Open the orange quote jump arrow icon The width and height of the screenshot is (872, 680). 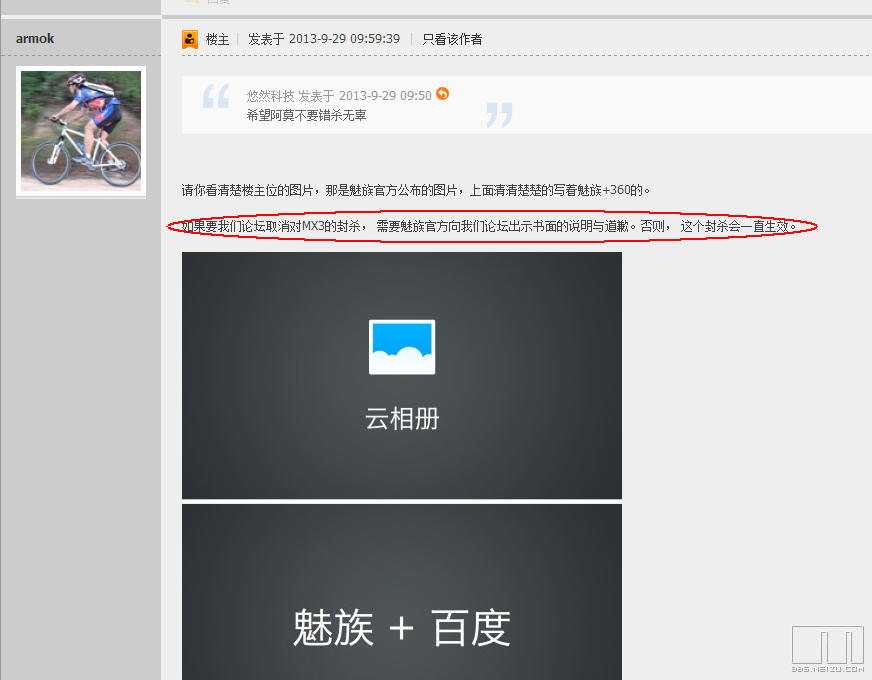pos(442,93)
